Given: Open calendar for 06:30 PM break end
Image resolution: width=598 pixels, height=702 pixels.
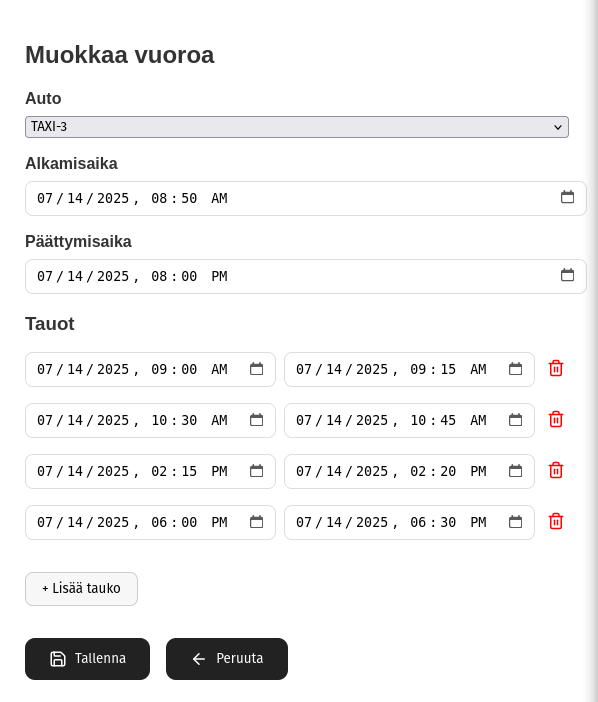Looking at the screenshot, I should coord(515,522).
